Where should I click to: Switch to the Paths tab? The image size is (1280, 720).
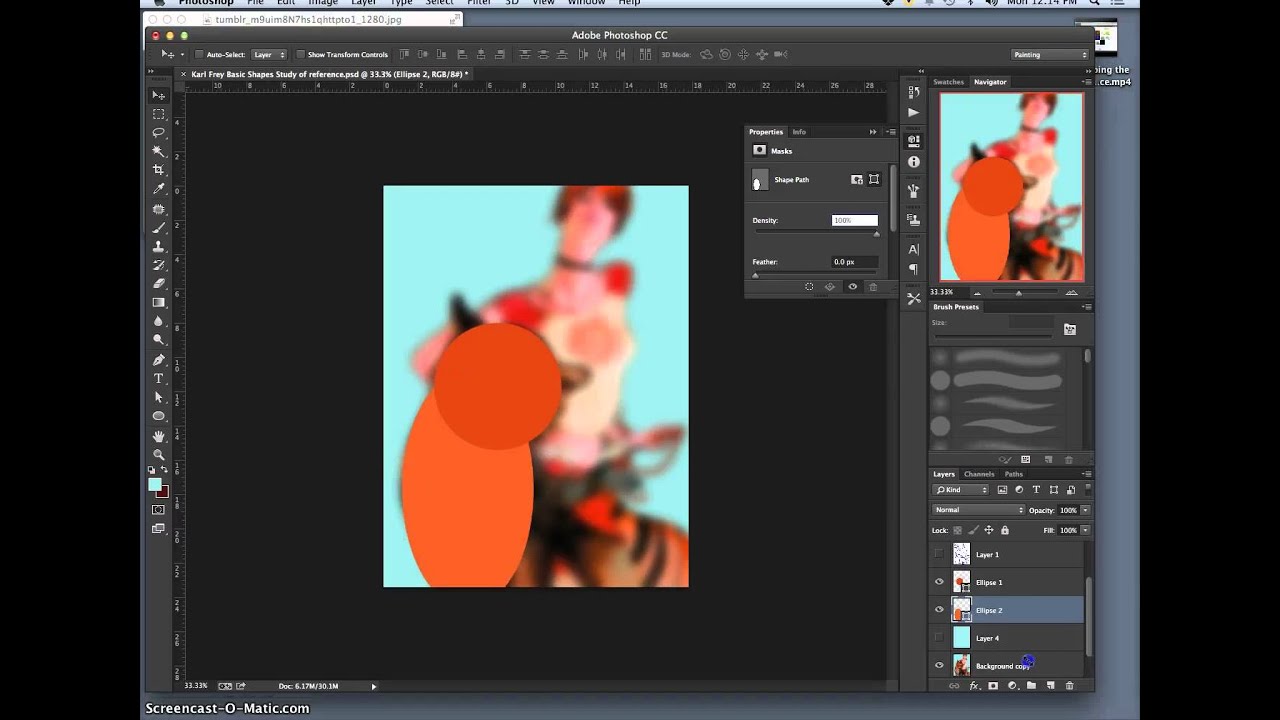point(1014,474)
